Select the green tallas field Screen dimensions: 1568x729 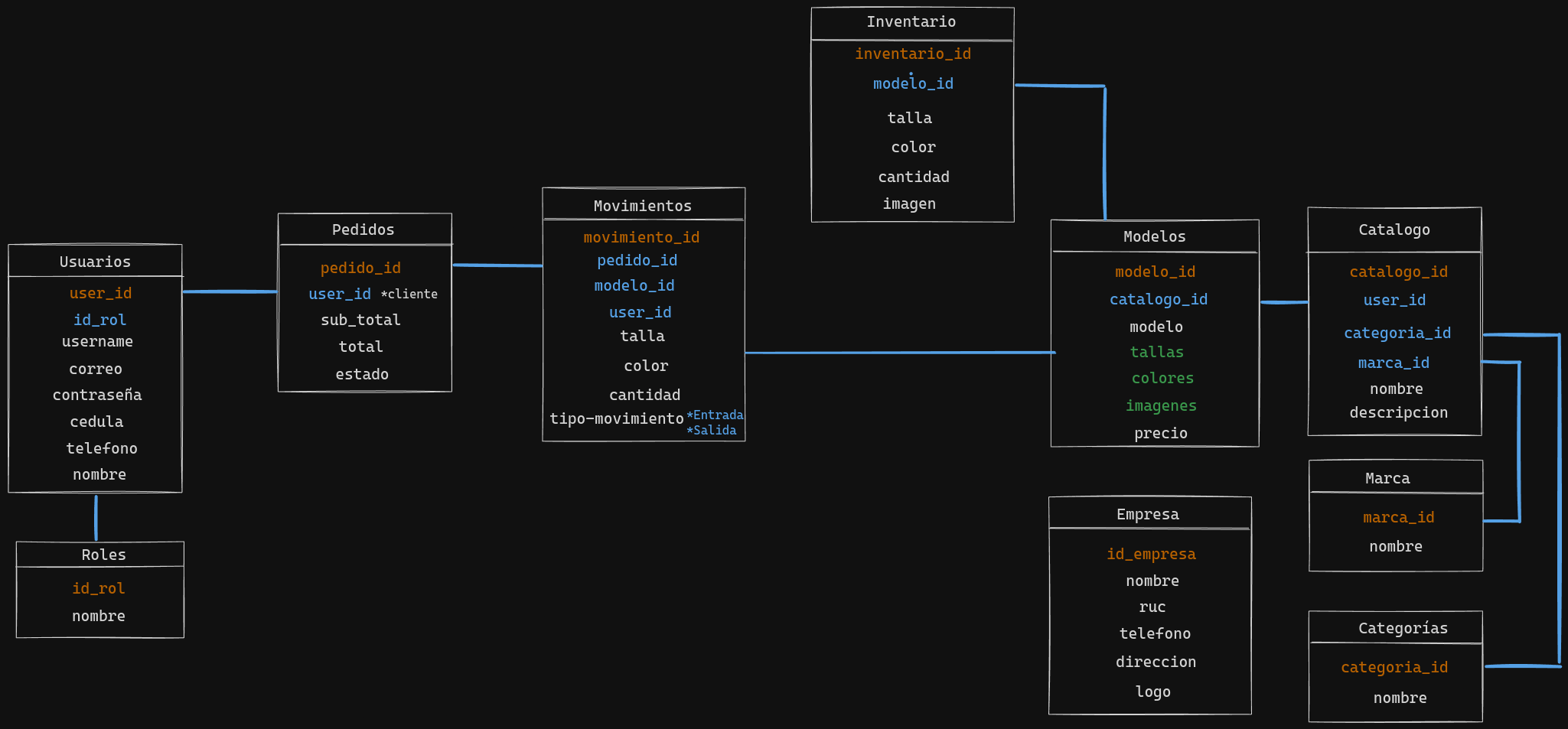point(1157,352)
